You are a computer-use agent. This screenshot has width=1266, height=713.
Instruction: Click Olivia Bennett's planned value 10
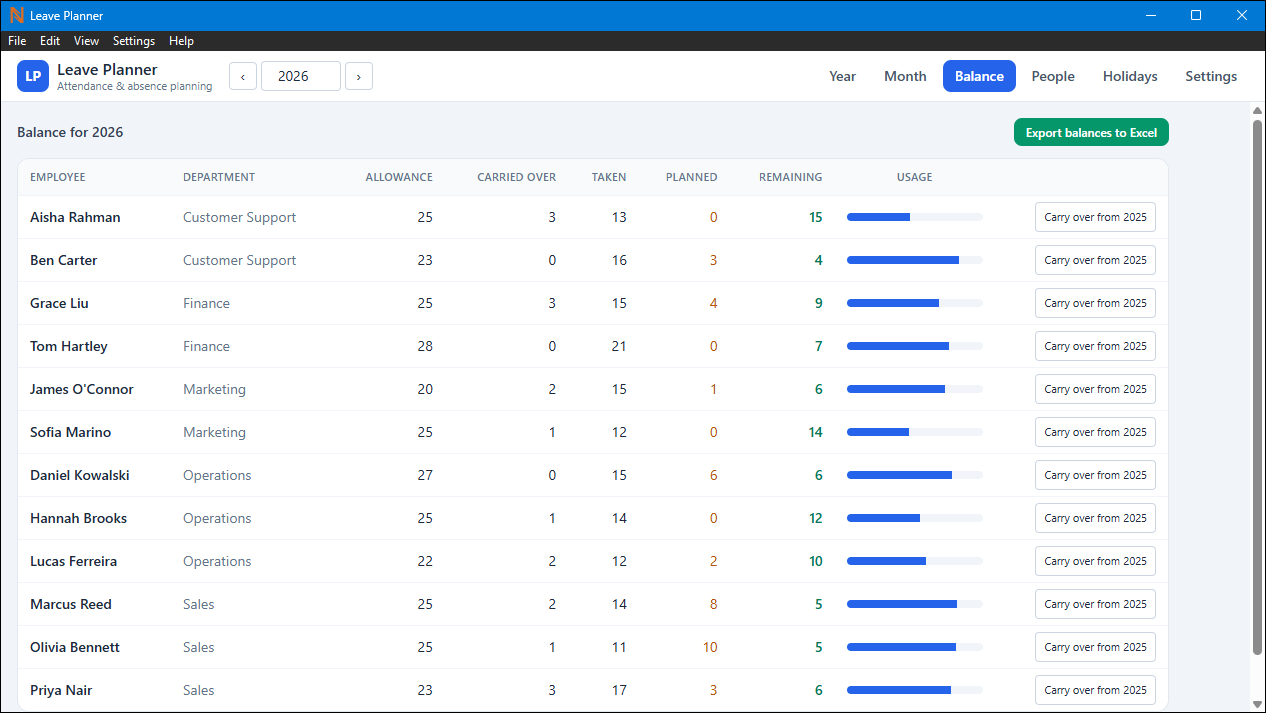pyautogui.click(x=710, y=647)
